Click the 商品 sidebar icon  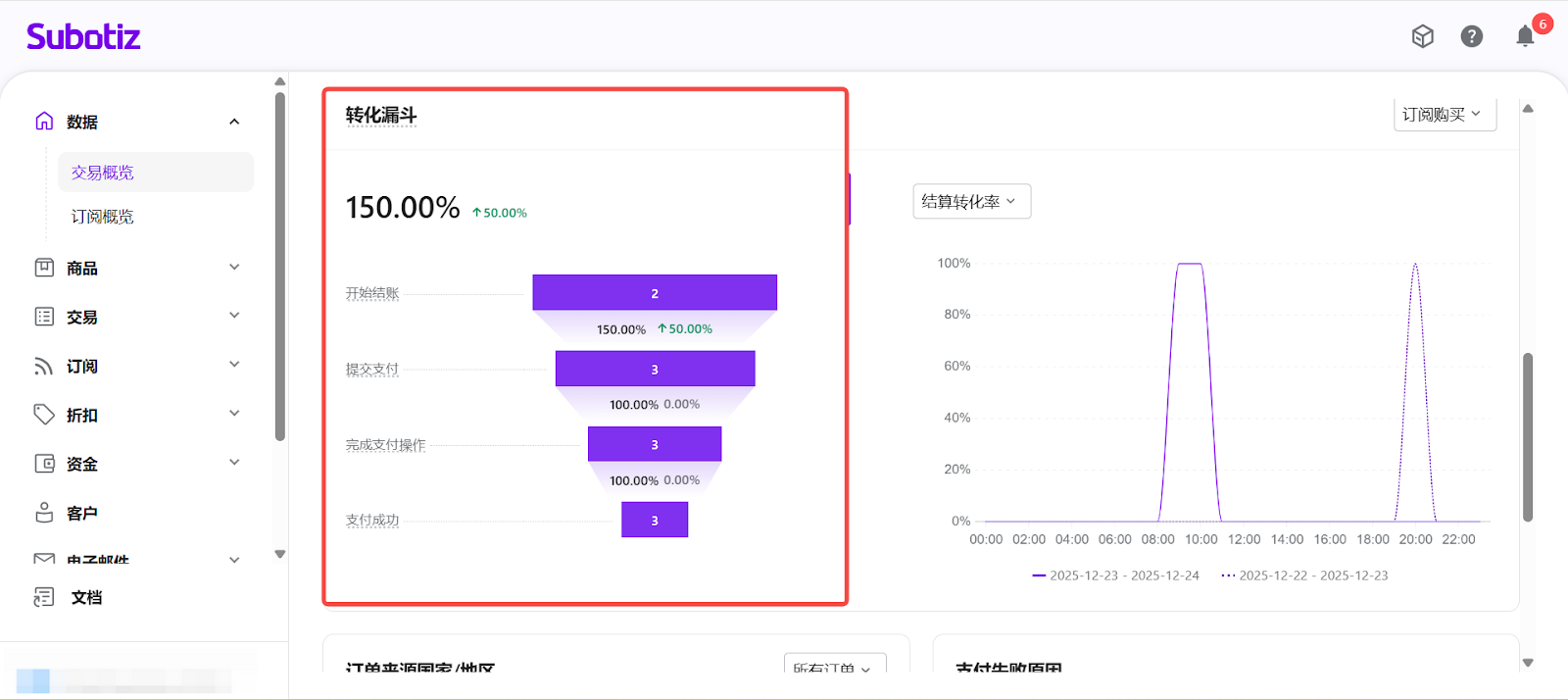click(x=44, y=268)
